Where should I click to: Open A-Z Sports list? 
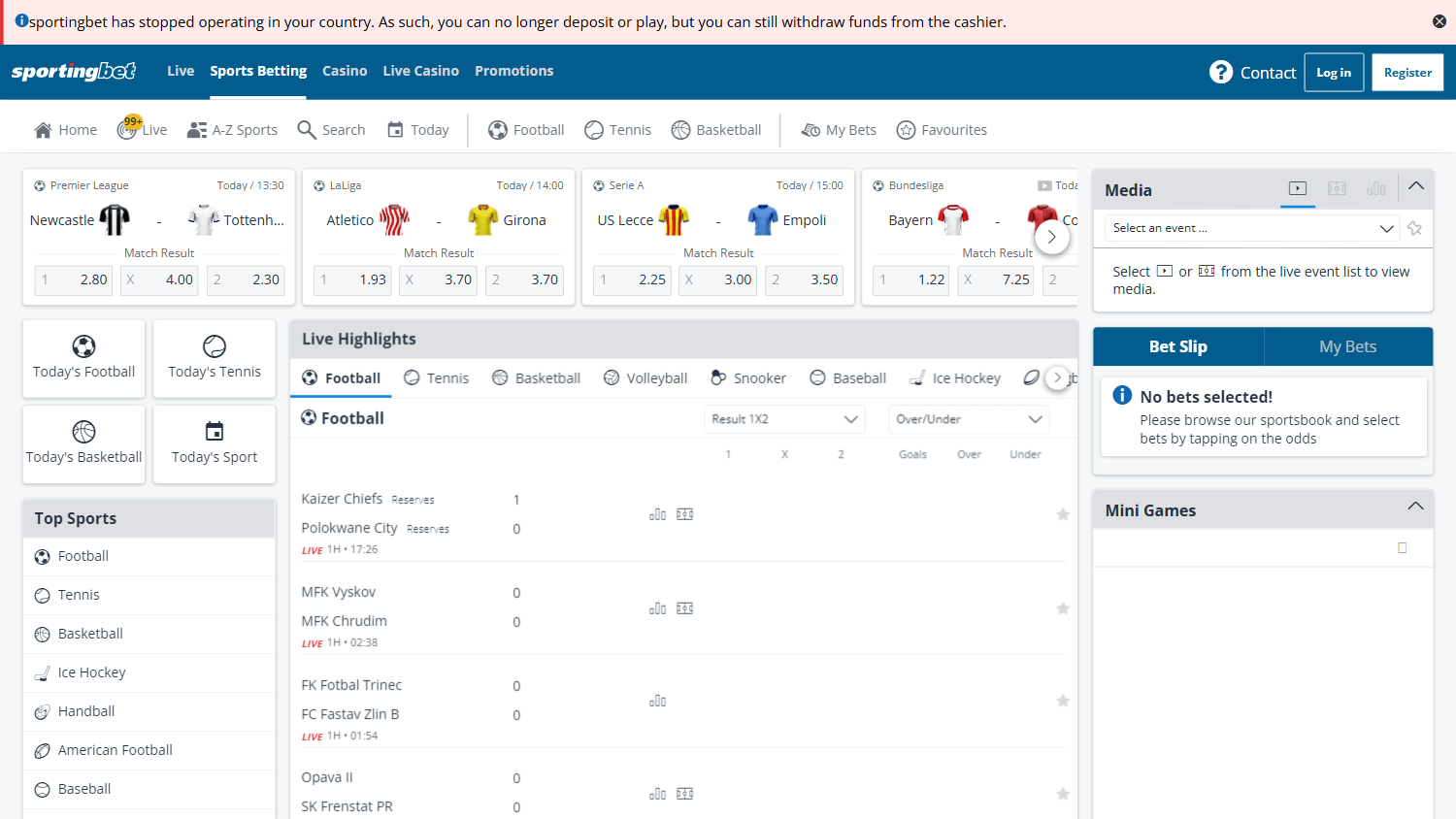pyautogui.click(x=232, y=130)
